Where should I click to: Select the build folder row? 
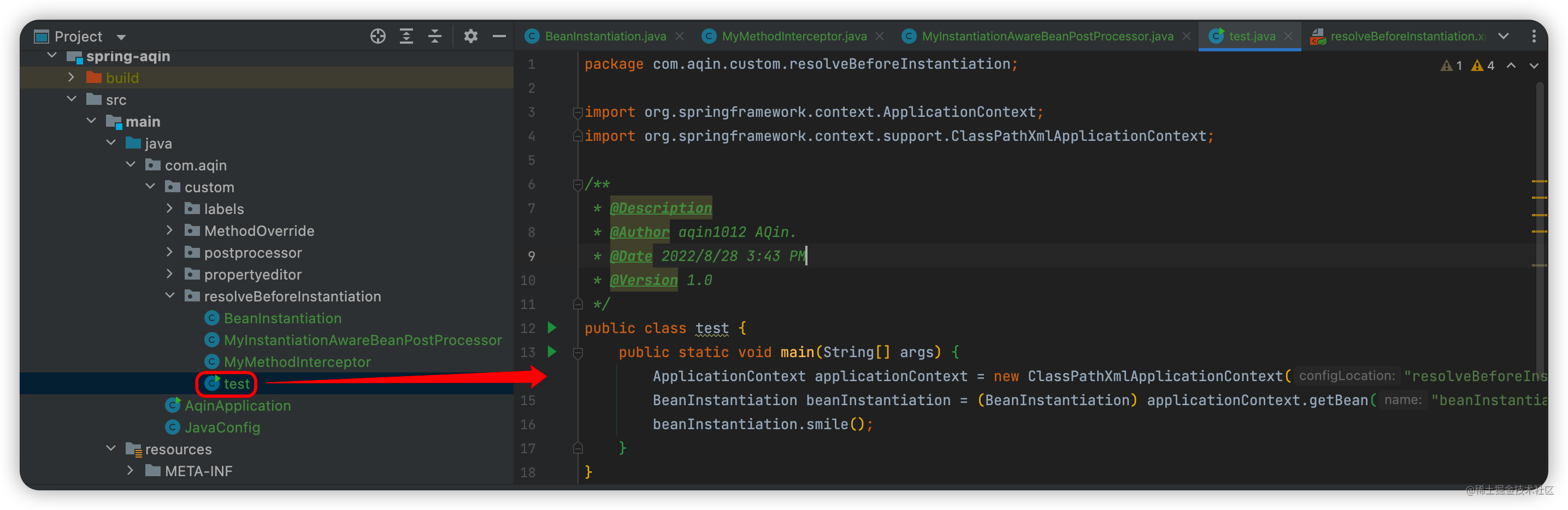point(267,78)
